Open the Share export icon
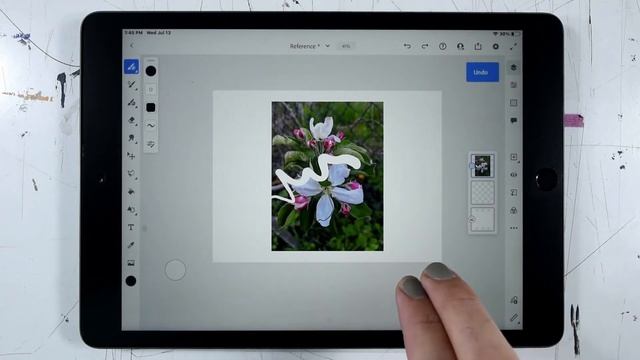This screenshot has width=640, height=360. pos(478,46)
